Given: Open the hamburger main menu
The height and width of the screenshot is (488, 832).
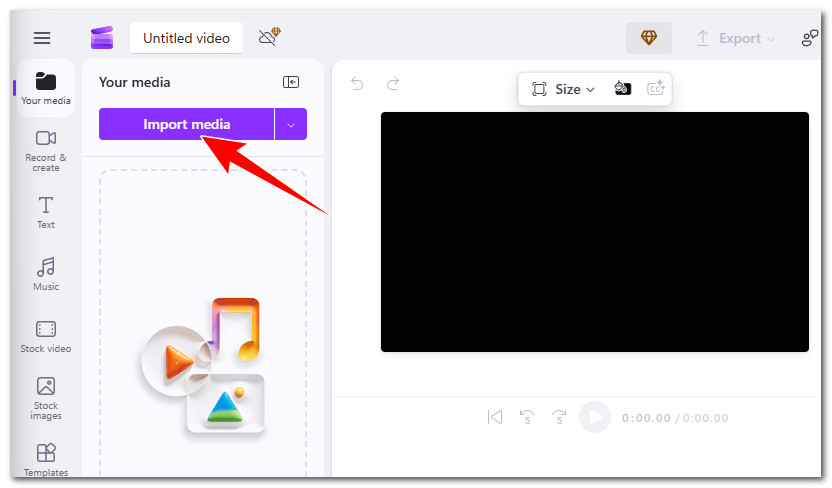Looking at the screenshot, I should (x=42, y=38).
